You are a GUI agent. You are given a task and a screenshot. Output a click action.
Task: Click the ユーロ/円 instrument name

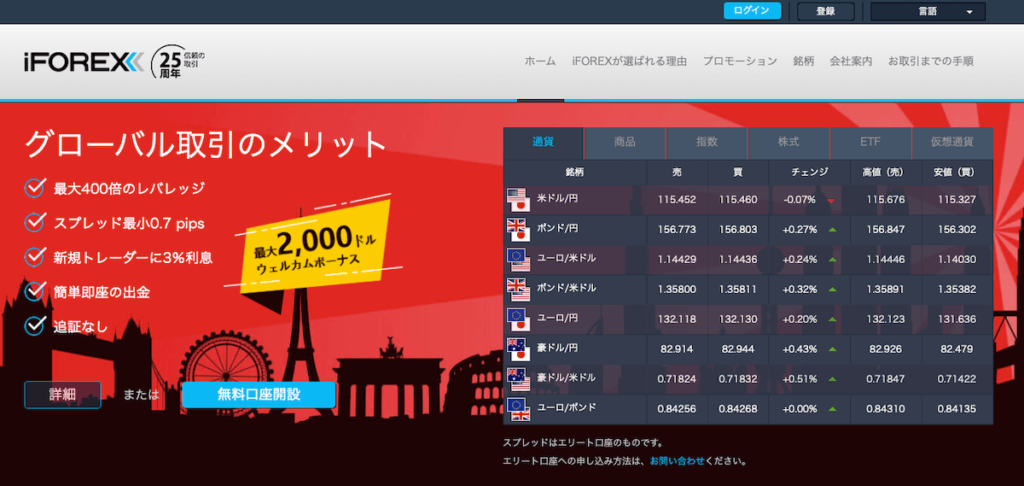point(557,318)
